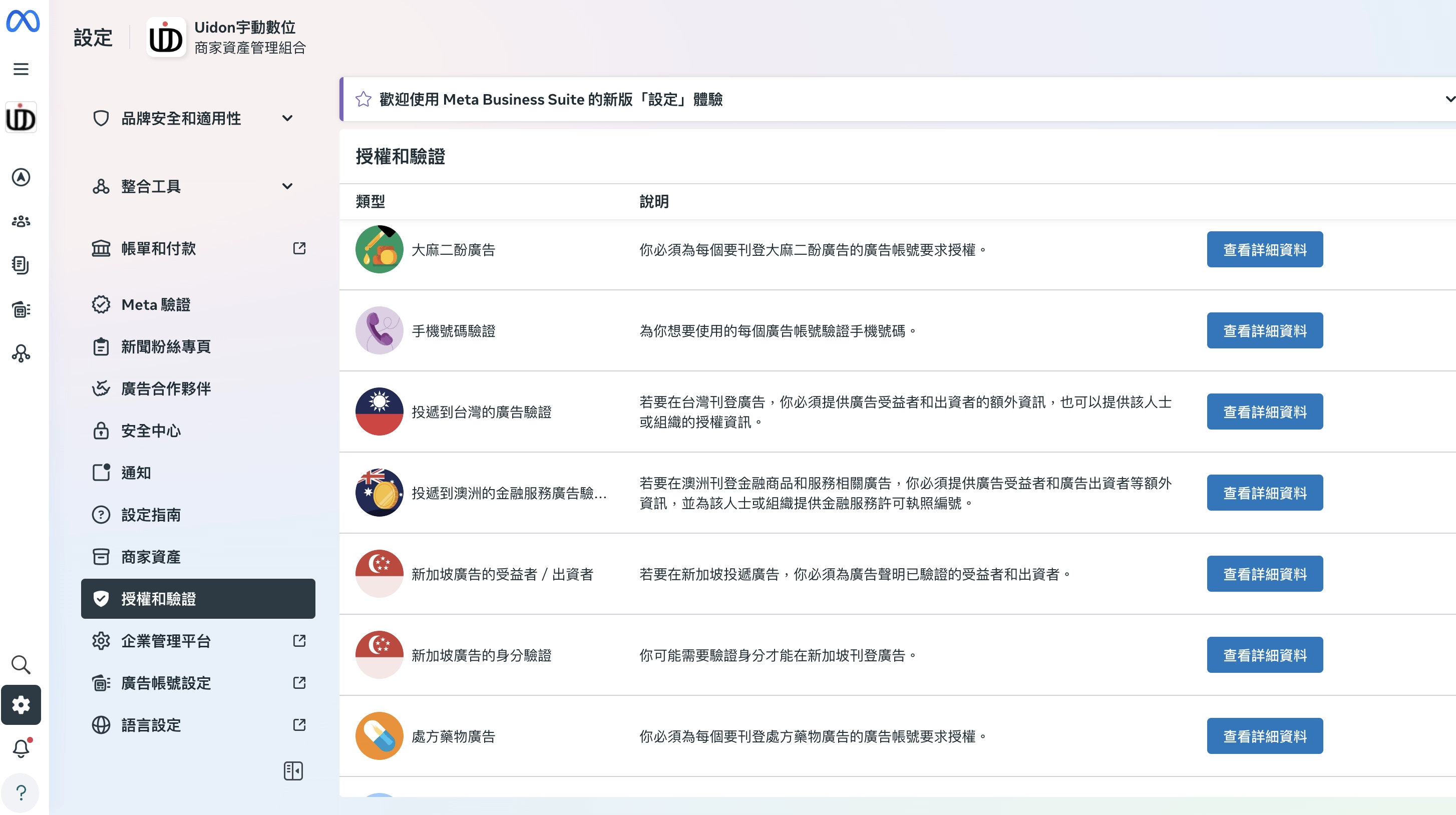This screenshot has width=1456, height=815.
Task: Click external link icon next to 語言設定
Action: coord(299,724)
